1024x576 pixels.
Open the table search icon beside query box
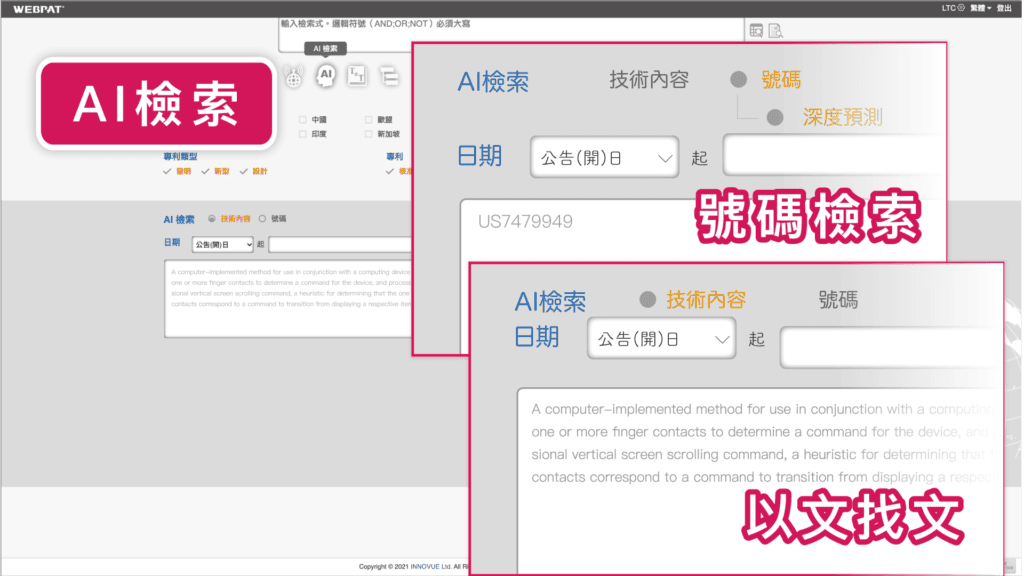[756, 30]
